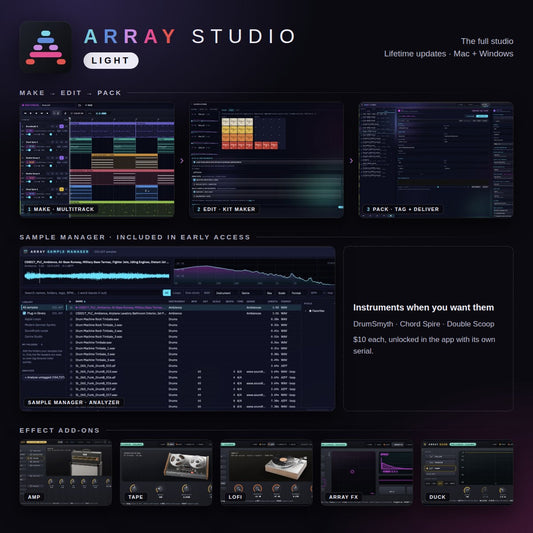
Task: Click the purple button on the first multitrack track header
Action: pyautogui.click(x=62, y=126)
